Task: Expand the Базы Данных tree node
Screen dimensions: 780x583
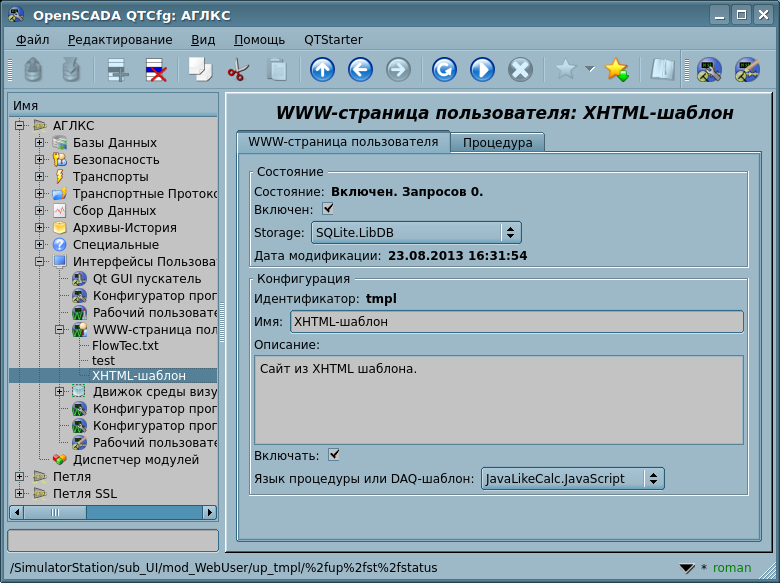Action: [x=40, y=143]
